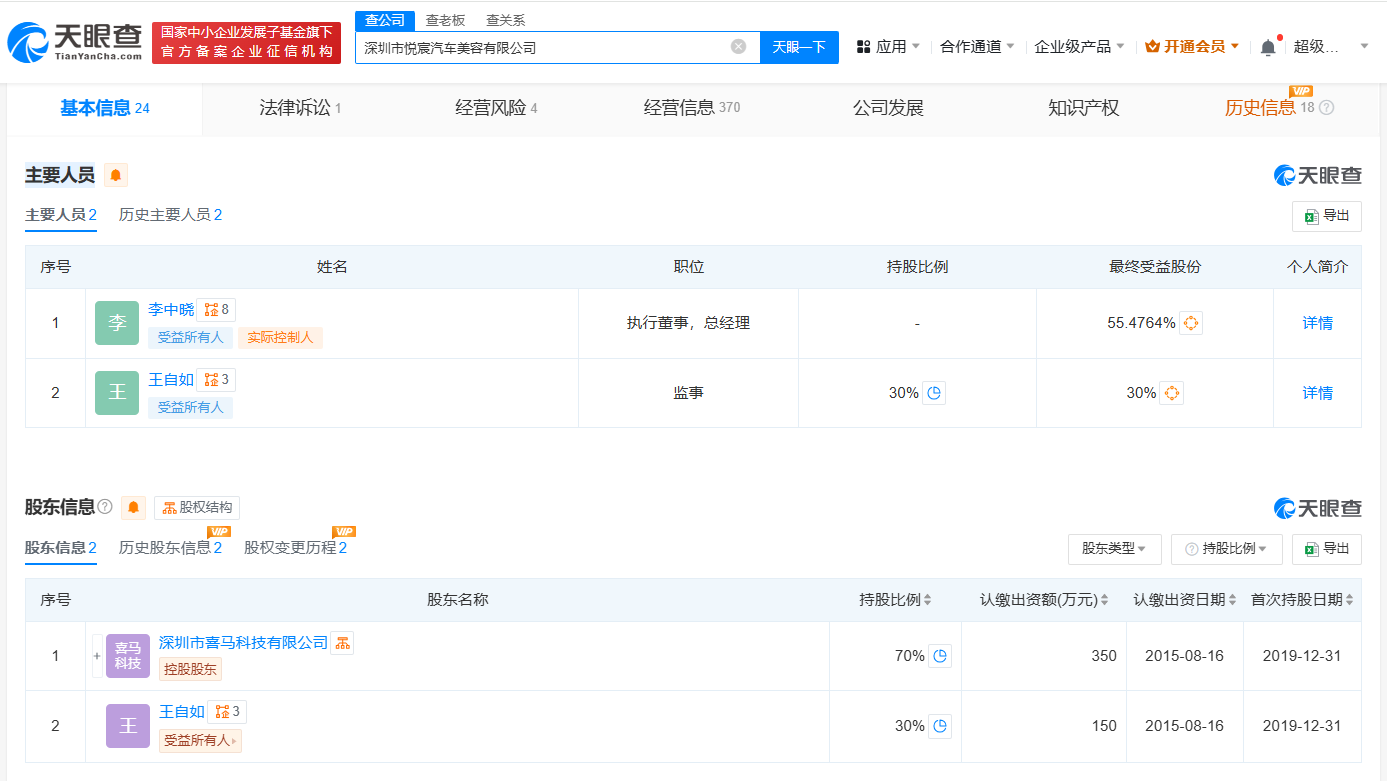Clear search box using the X icon
1387x781 pixels.
pos(738,47)
